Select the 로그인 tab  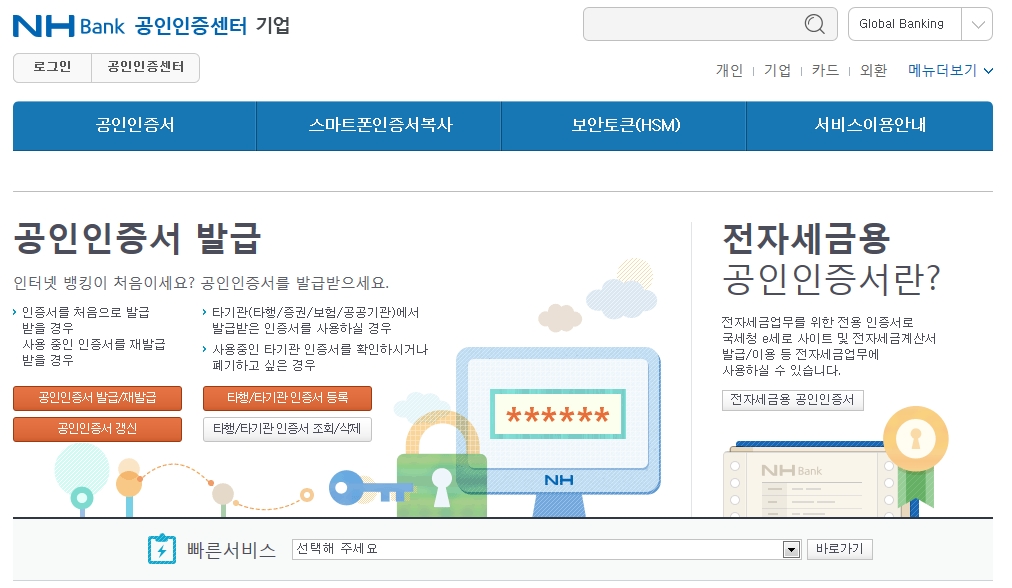pos(52,67)
